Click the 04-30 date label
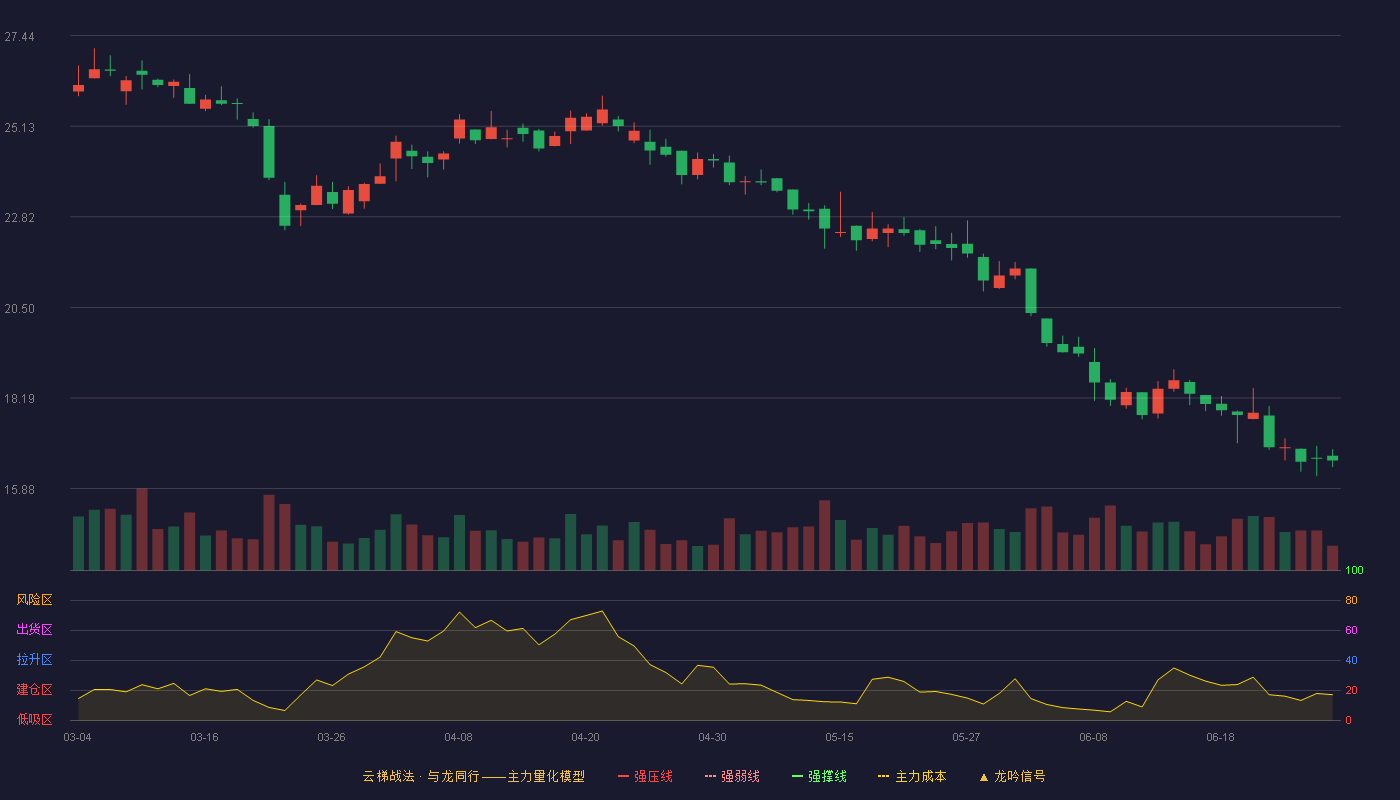Screen dimensions: 1400x800 712,737
